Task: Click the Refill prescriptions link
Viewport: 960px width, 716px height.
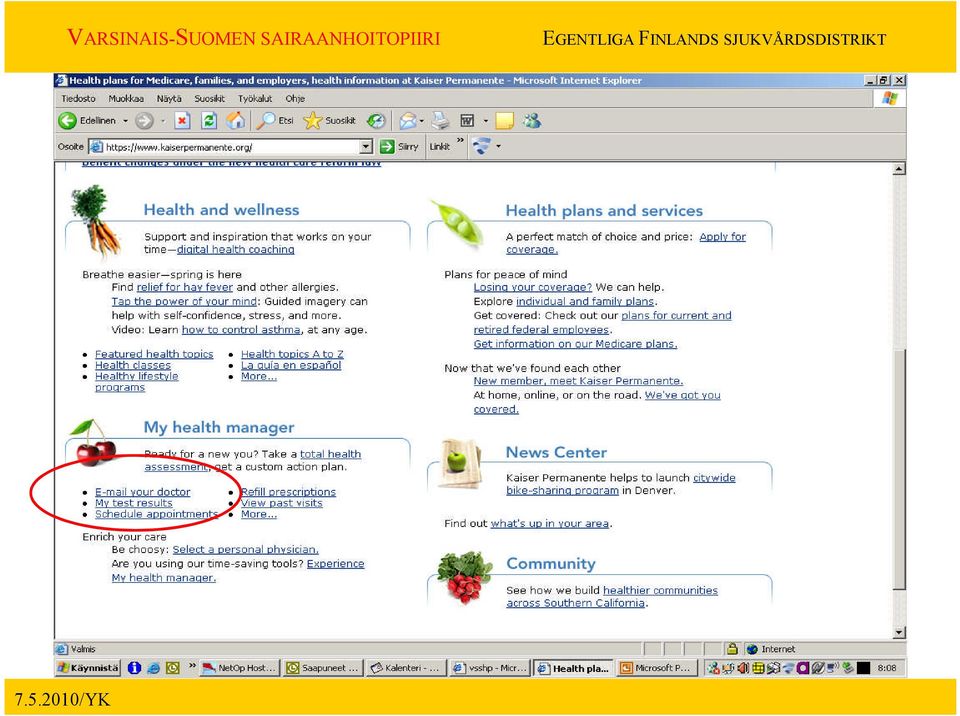Action: pyautogui.click(x=288, y=492)
